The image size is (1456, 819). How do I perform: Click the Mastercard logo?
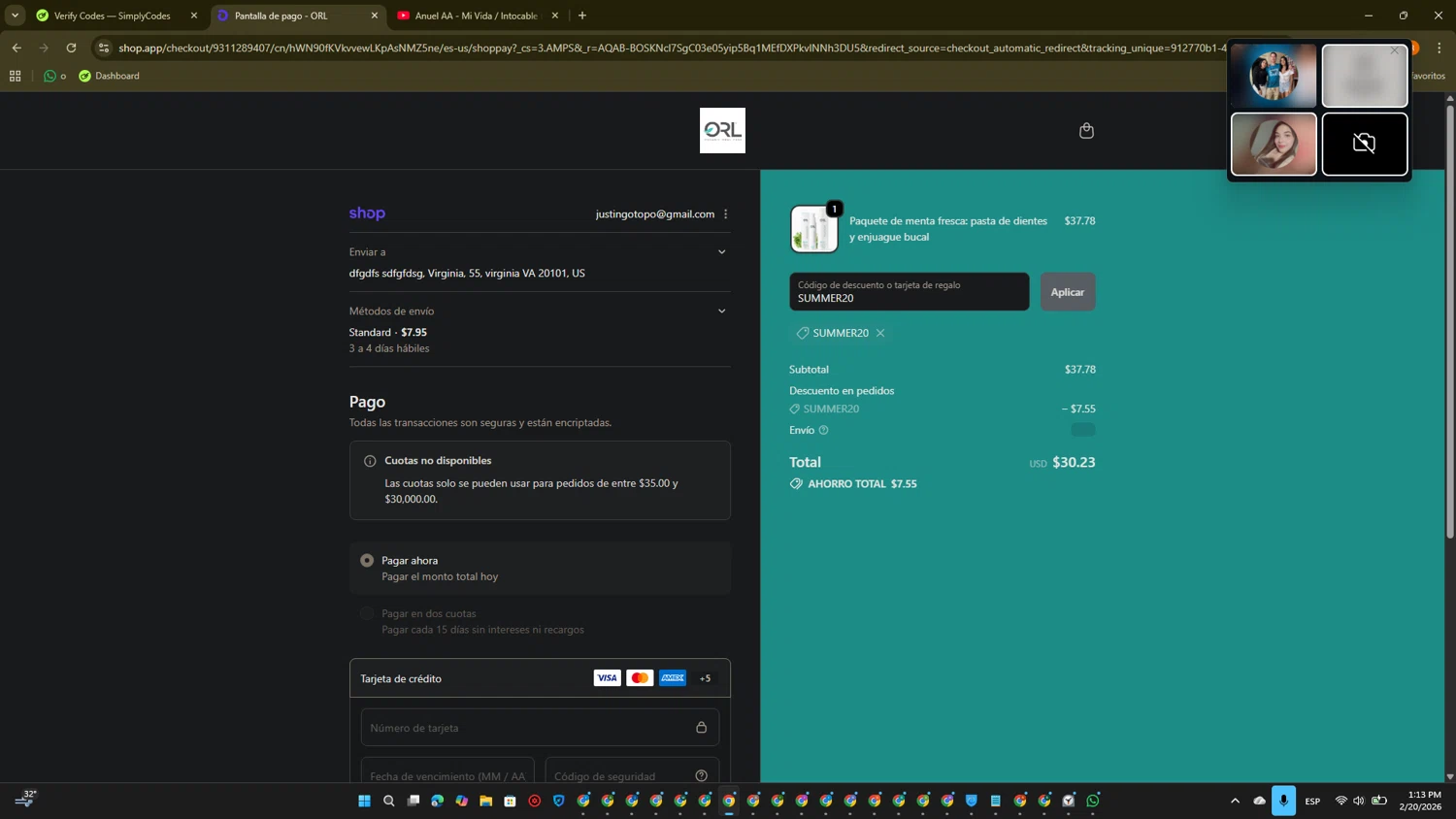[640, 678]
